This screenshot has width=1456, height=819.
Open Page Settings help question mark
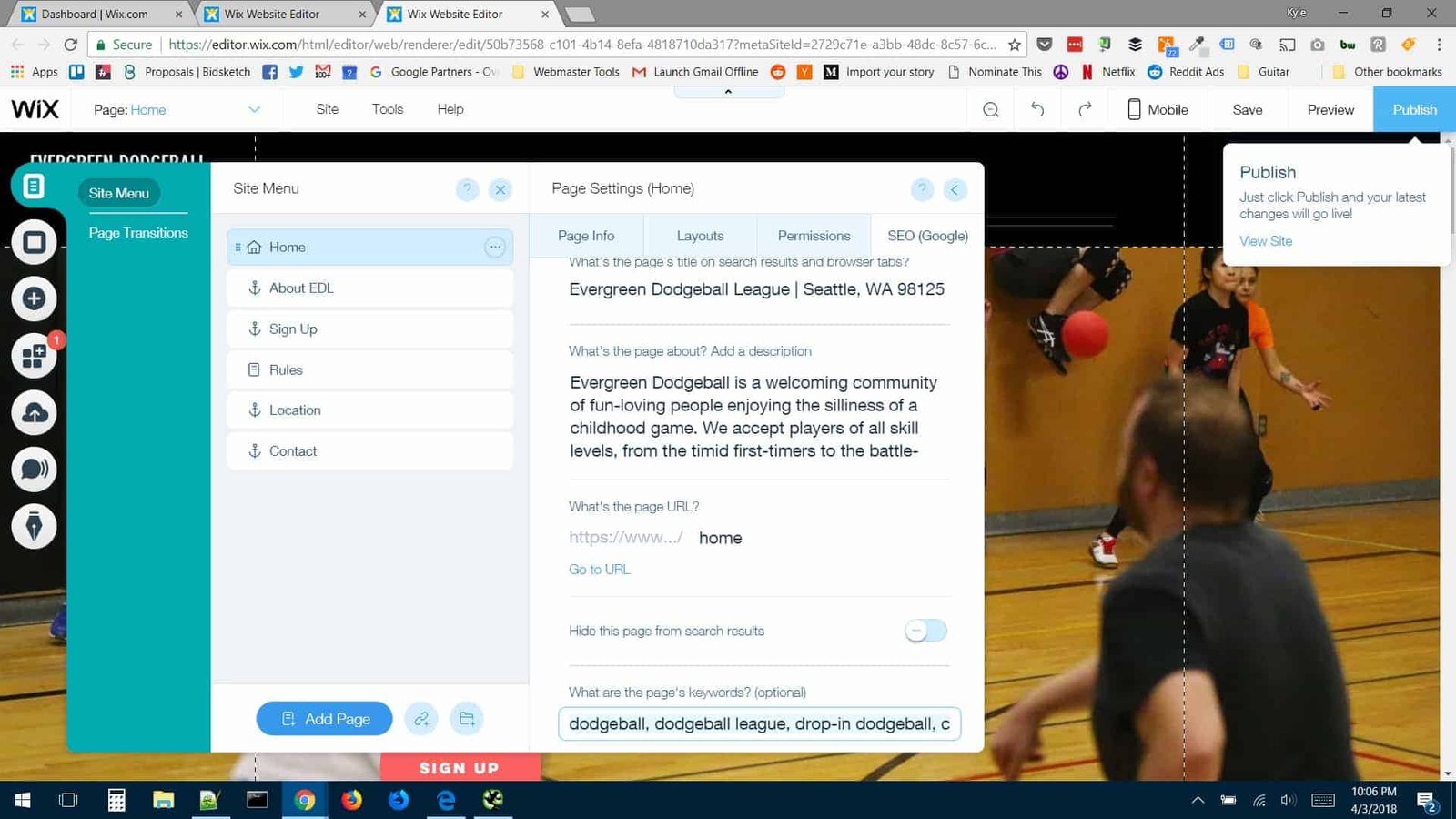click(x=922, y=189)
